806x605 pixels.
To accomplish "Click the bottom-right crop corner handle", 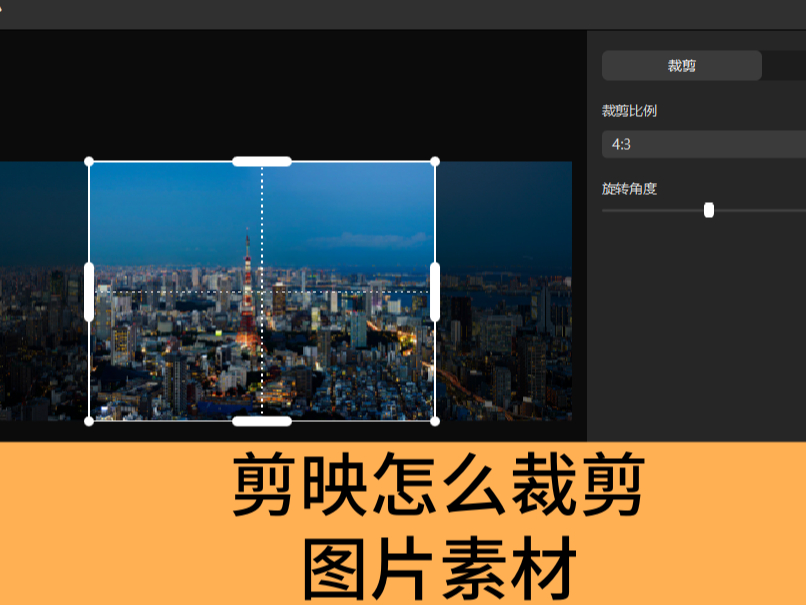I will [x=435, y=421].
